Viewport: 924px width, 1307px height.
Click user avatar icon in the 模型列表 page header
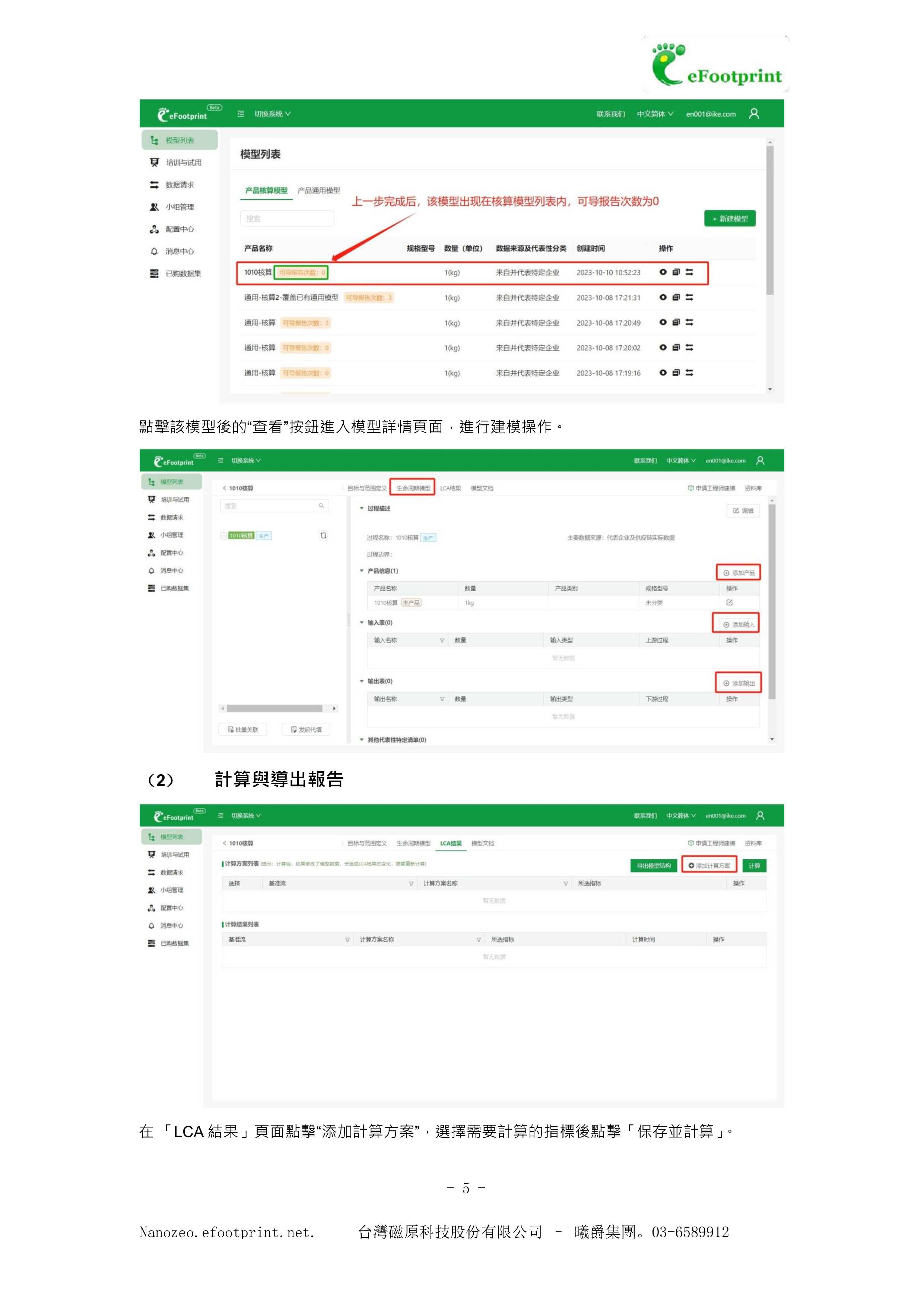(x=754, y=114)
